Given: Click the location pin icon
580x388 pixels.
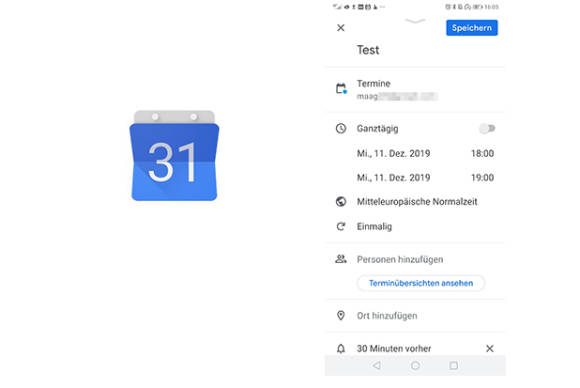Looking at the screenshot, I should pos(341,316).
